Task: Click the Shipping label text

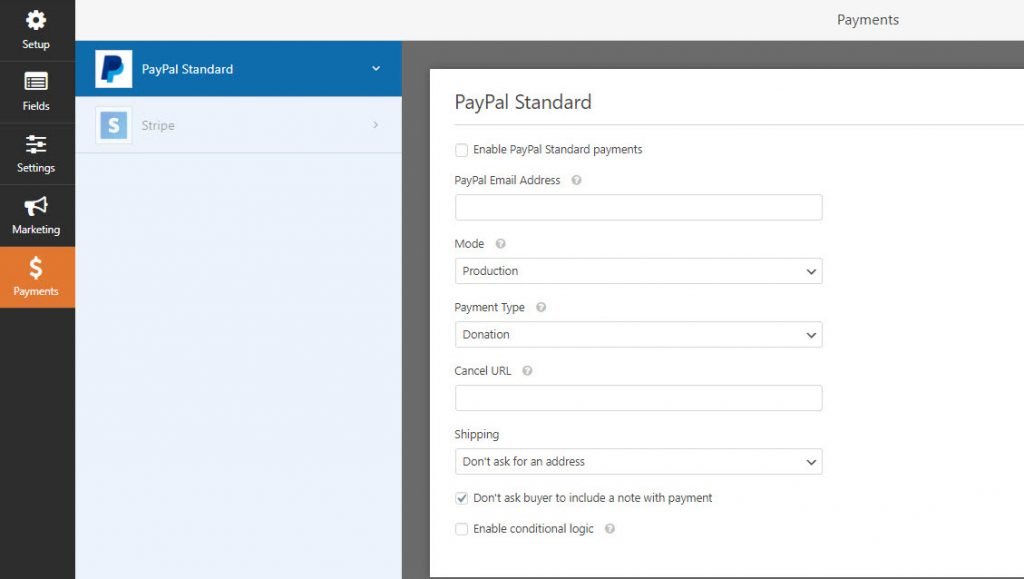Action: [x=477, y=434]
